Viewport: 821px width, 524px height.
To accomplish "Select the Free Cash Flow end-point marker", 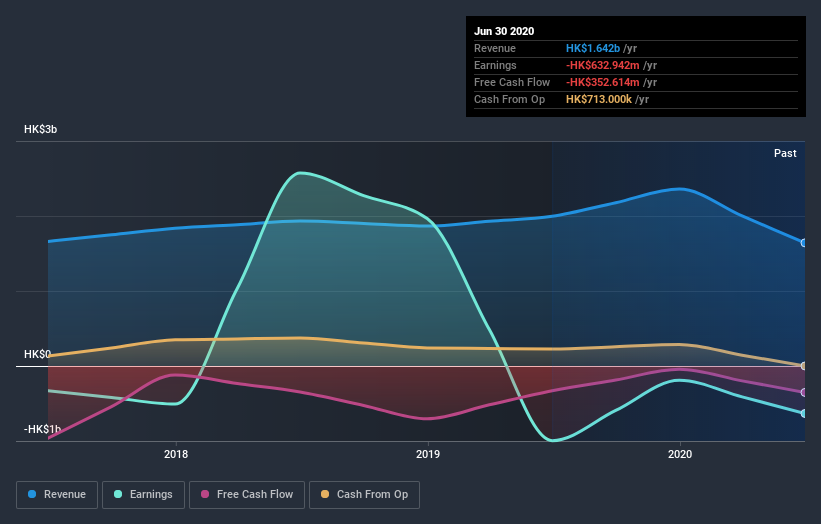I will [804, 392].
